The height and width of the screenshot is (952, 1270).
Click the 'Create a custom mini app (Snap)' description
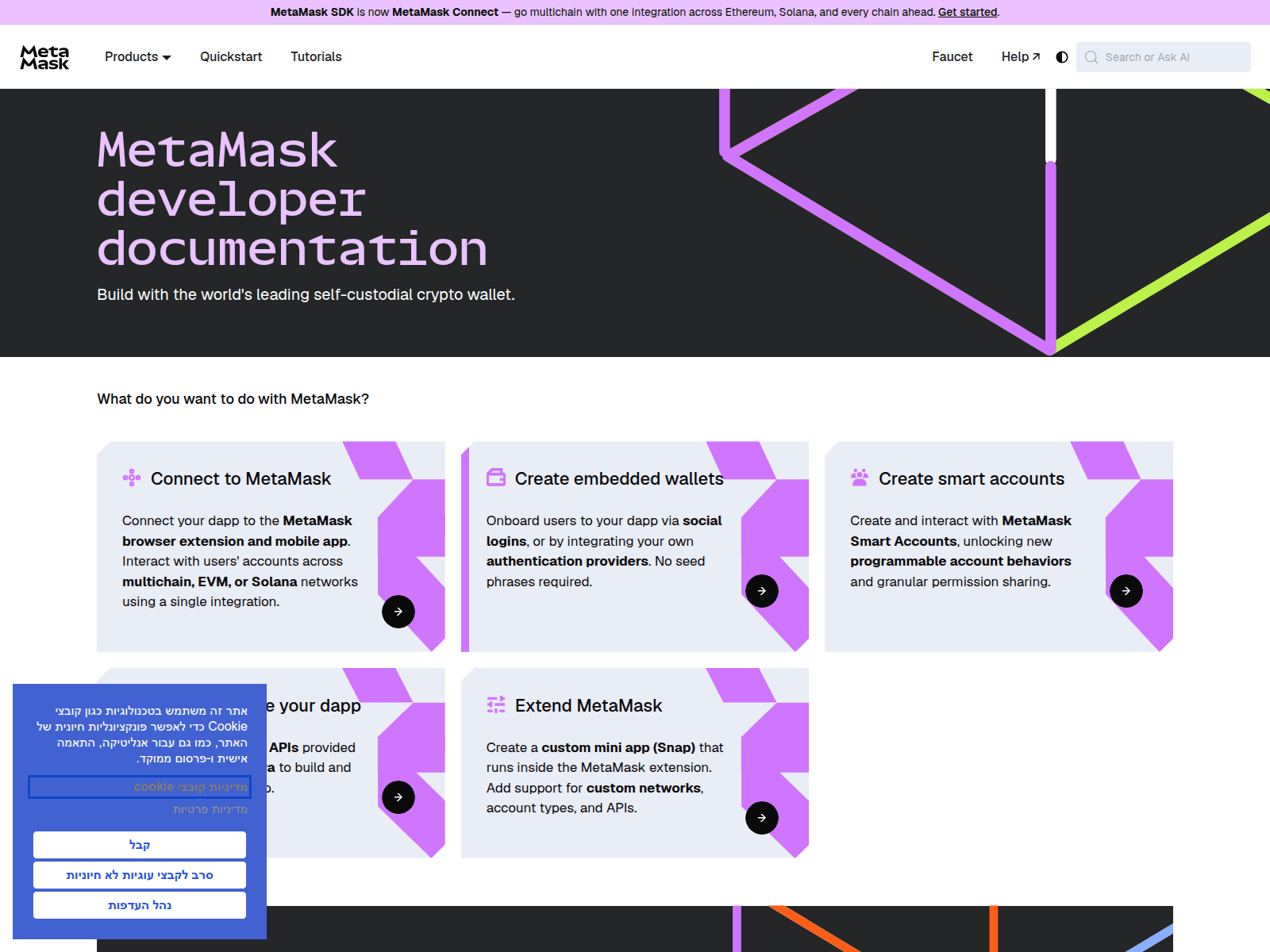click(x=605, y=777)
